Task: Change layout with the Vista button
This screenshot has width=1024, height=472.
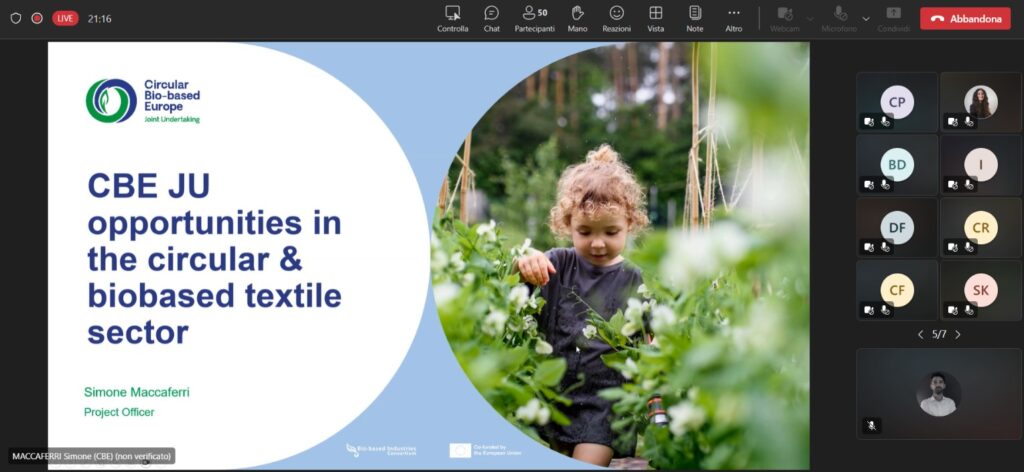Action: point(655,18)
